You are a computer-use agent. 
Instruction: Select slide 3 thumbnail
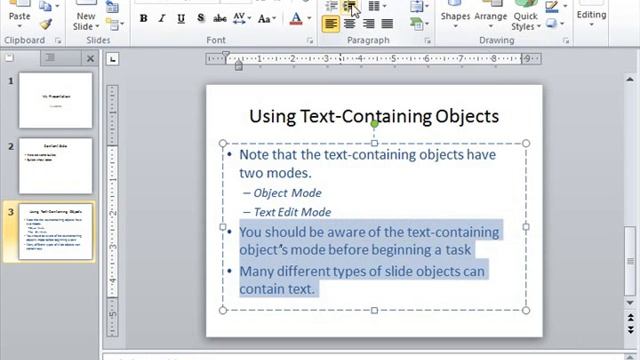click(x=56, y=231)
